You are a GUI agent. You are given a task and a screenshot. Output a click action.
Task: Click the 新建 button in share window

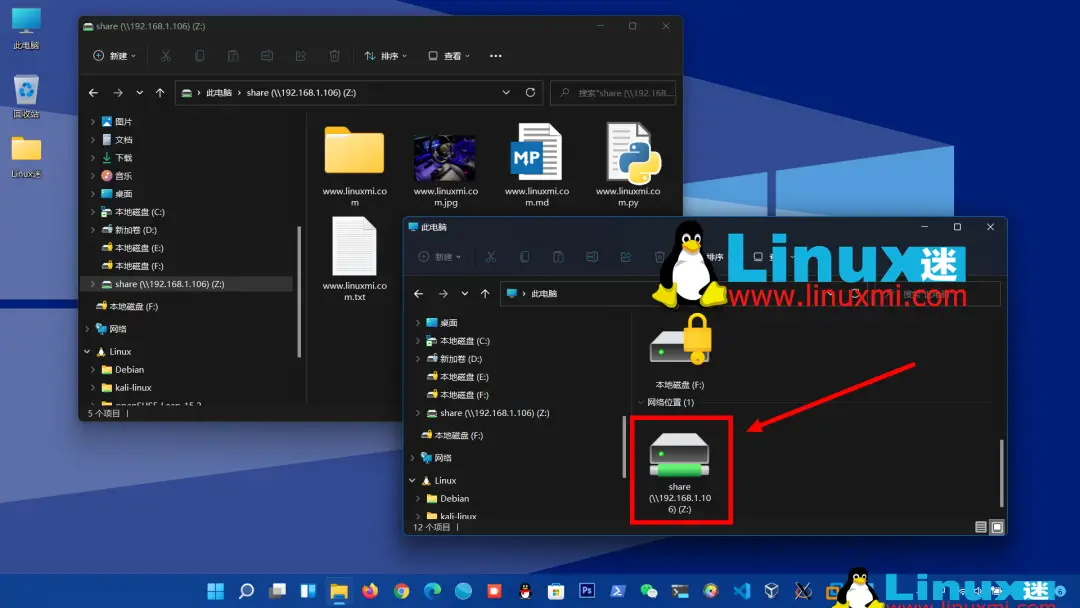(x=114, y=56)
